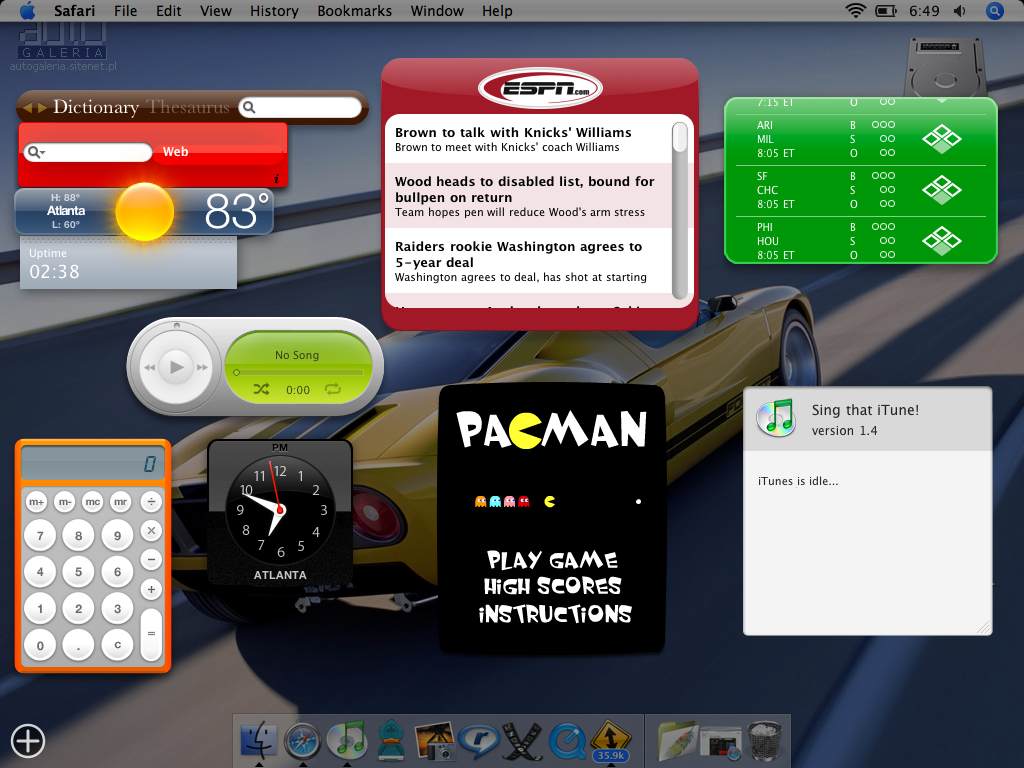Screen dimensions: 1024x768
Task: Open RealPlayer from the dock
Action: coord(479,742)
